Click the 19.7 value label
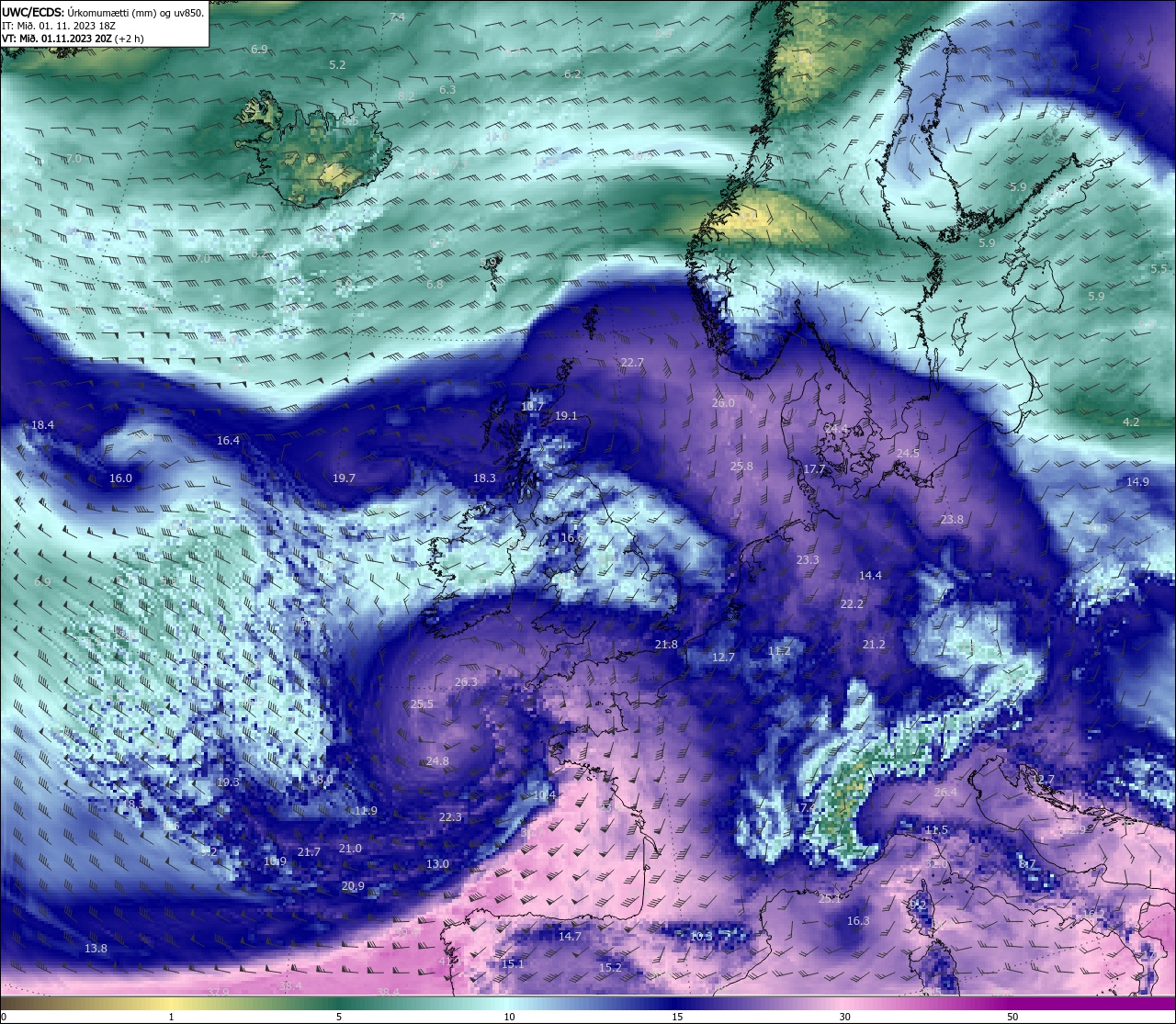Image resolution: width=1176 pixels, height=1024 pixels. coord(344,478)
